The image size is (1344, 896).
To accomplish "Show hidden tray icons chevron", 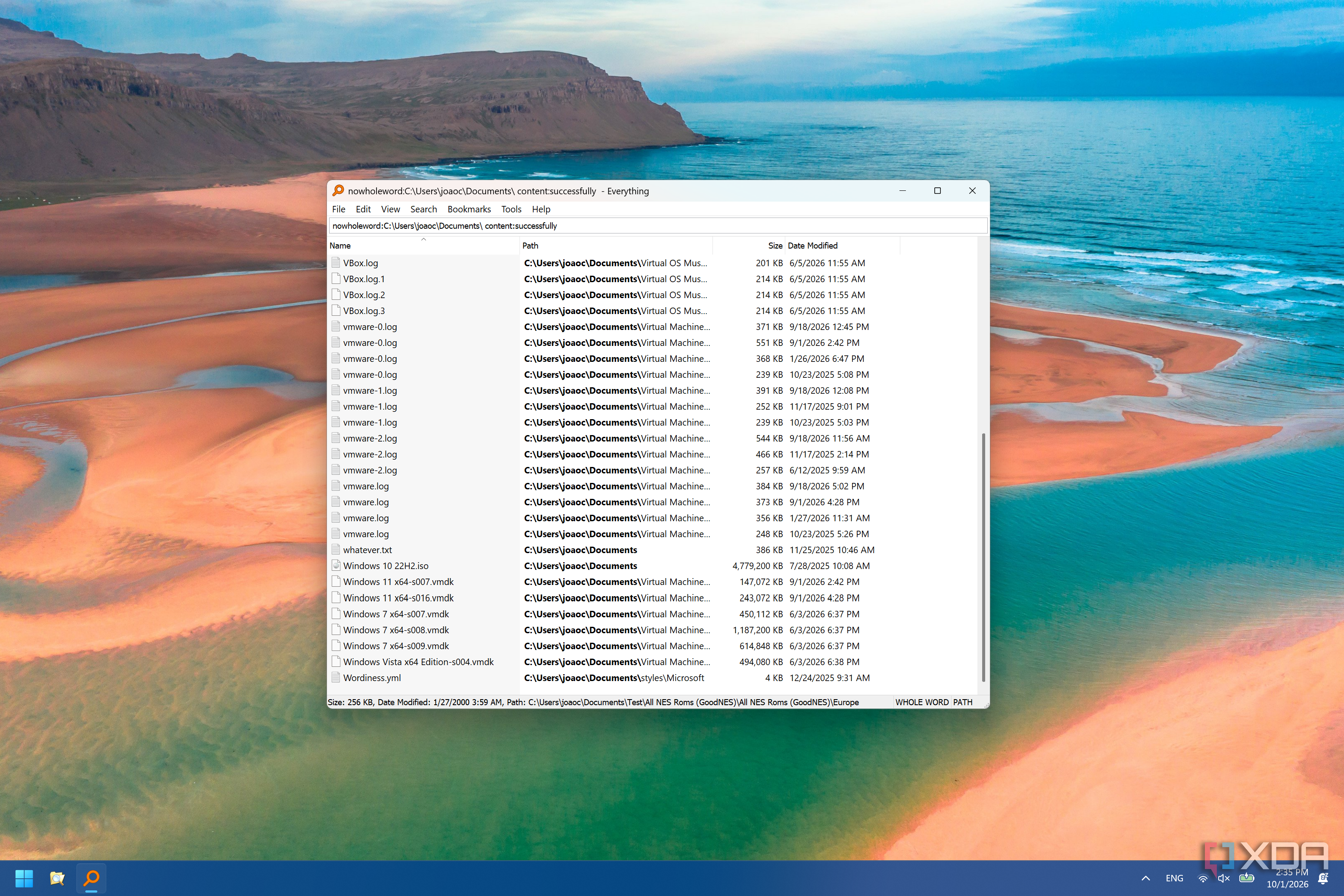I will click(x=1146, y=878).
